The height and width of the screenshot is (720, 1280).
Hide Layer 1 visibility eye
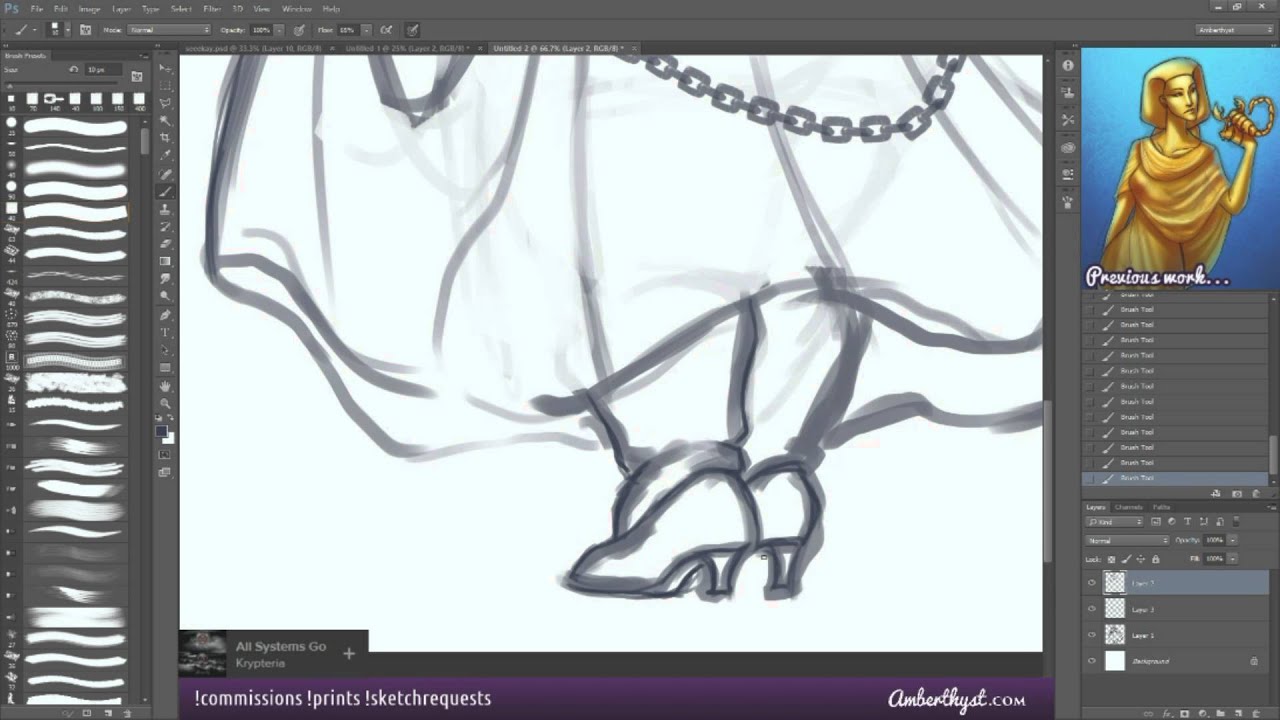1091,635
